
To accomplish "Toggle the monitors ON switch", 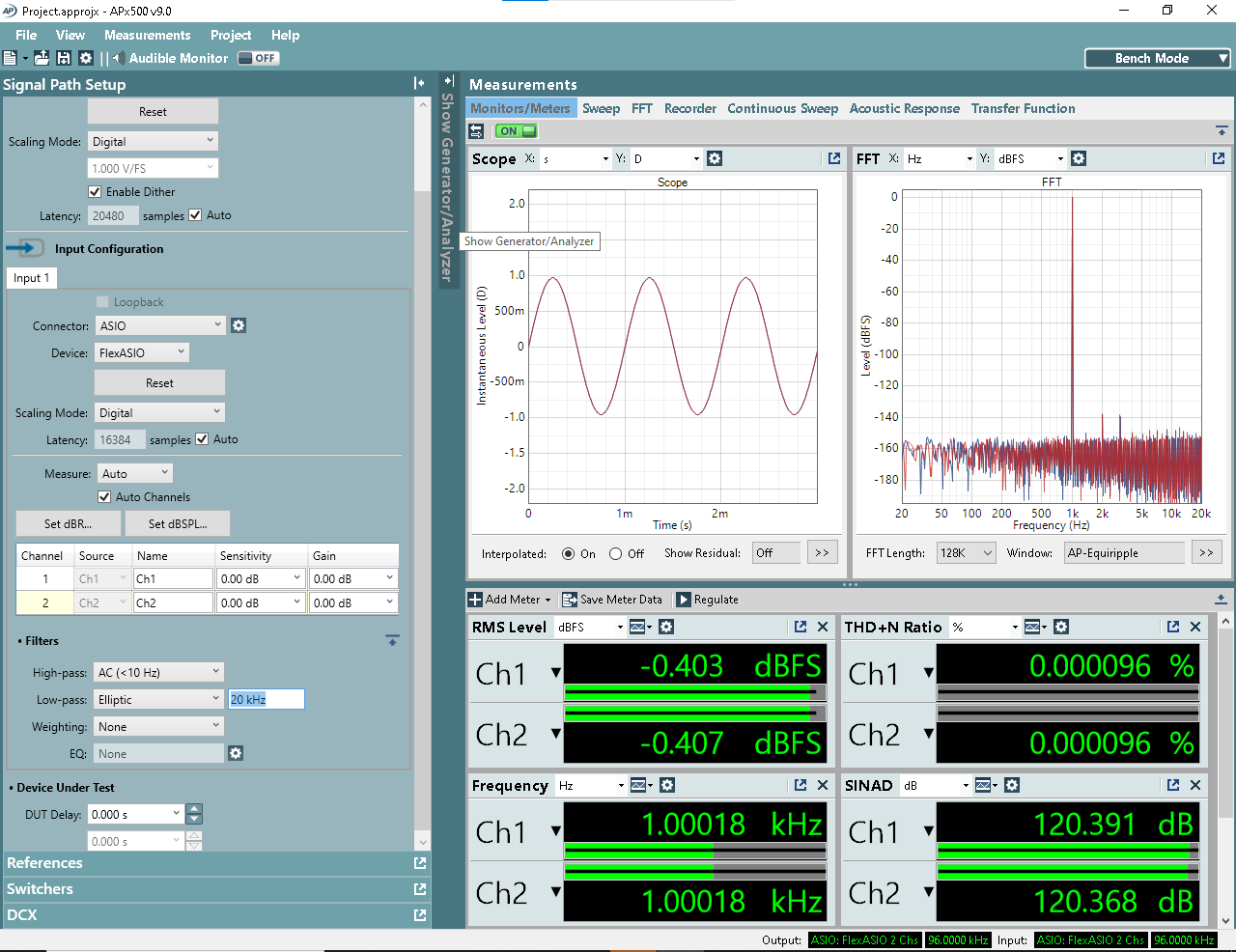I will 517,131.
